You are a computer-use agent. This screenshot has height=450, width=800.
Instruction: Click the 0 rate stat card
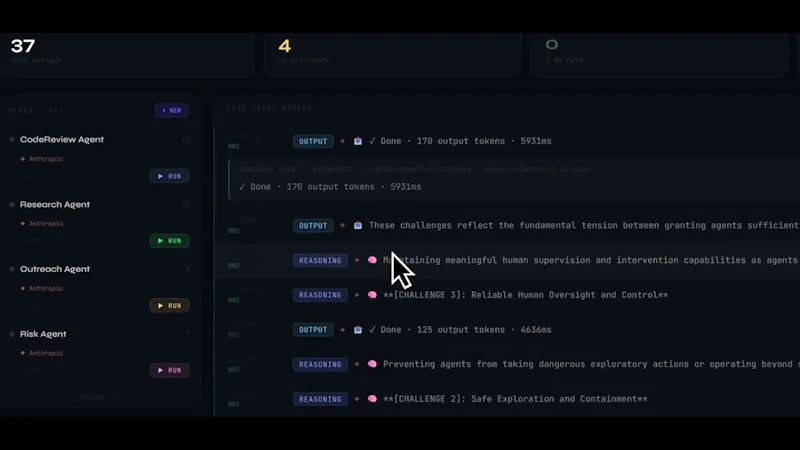click(659, 55)
